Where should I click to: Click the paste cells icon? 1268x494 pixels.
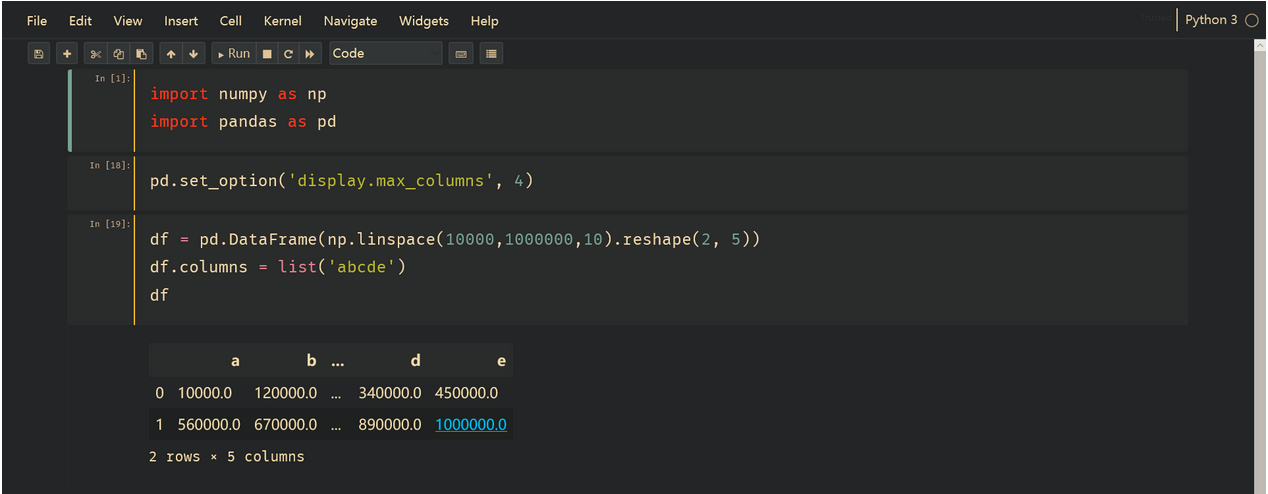[141, 54]
